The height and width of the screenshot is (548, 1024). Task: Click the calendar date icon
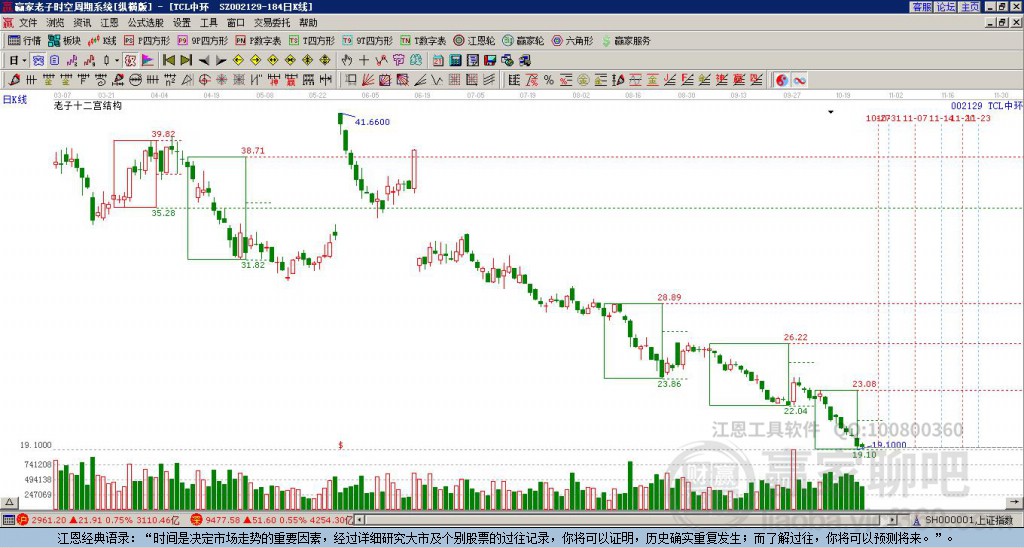tap(438, 60)
